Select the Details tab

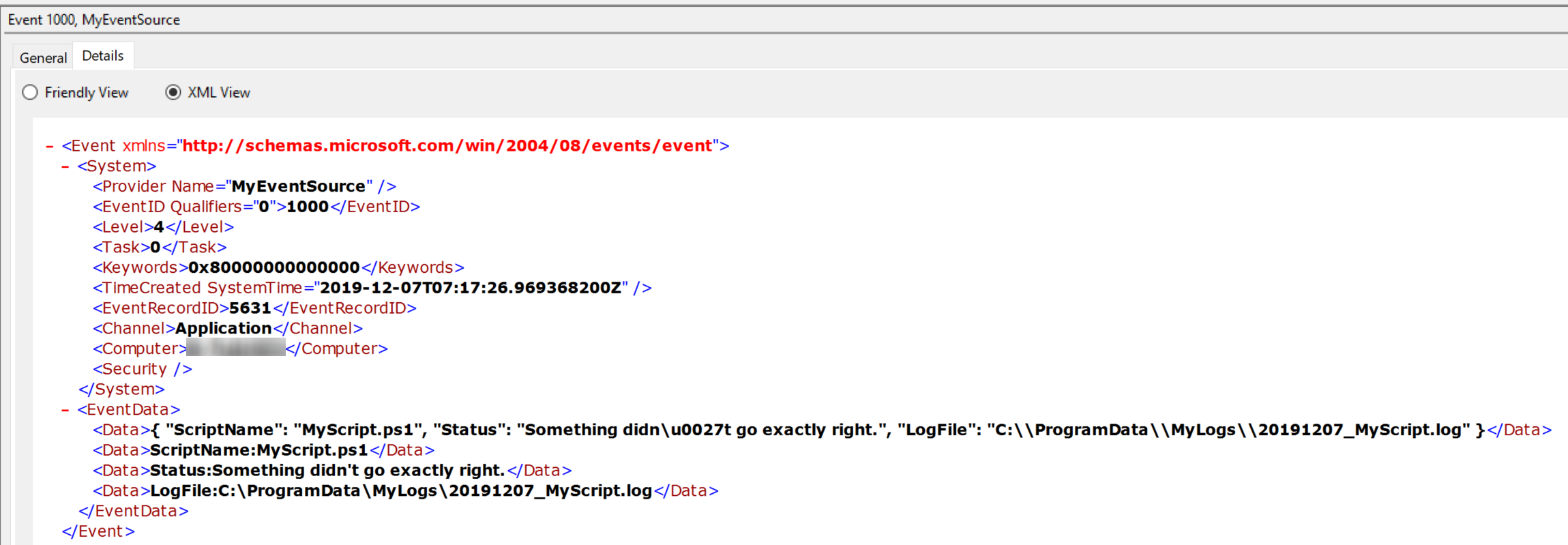(103, 56)
